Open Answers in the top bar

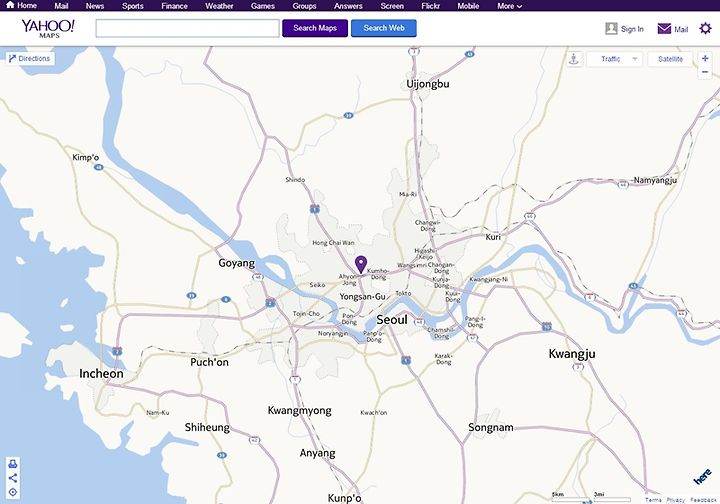(x=348, y=6)
